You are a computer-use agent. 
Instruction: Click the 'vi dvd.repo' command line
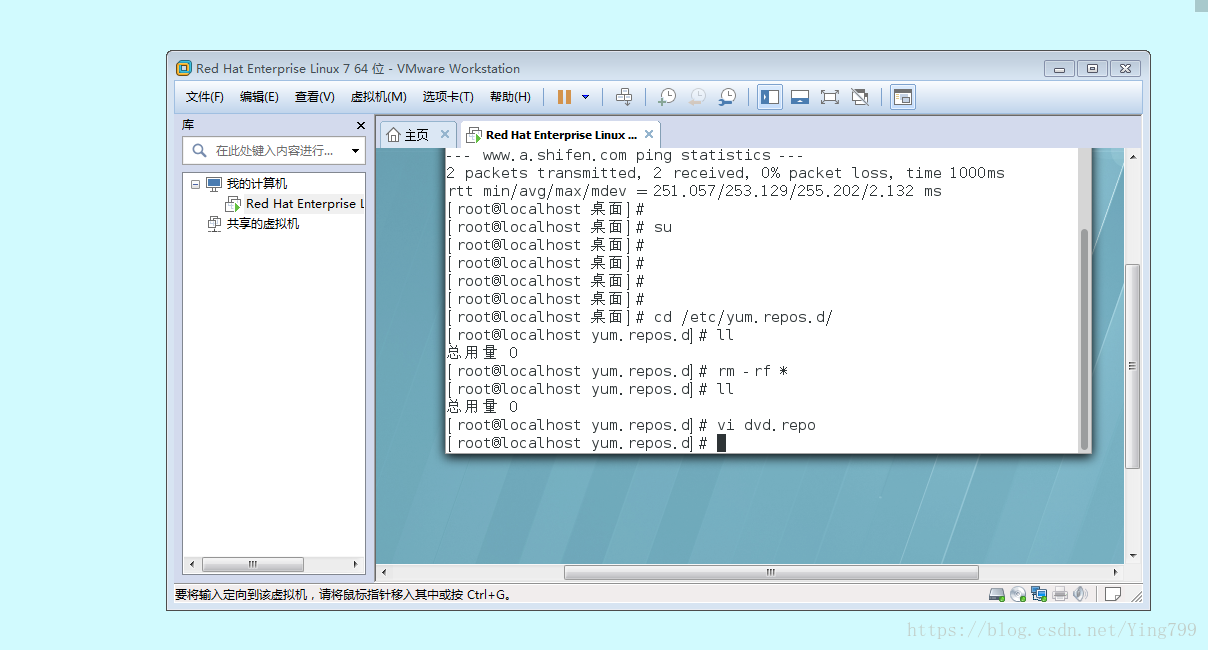pyautogui.click(x=631, y=425)
